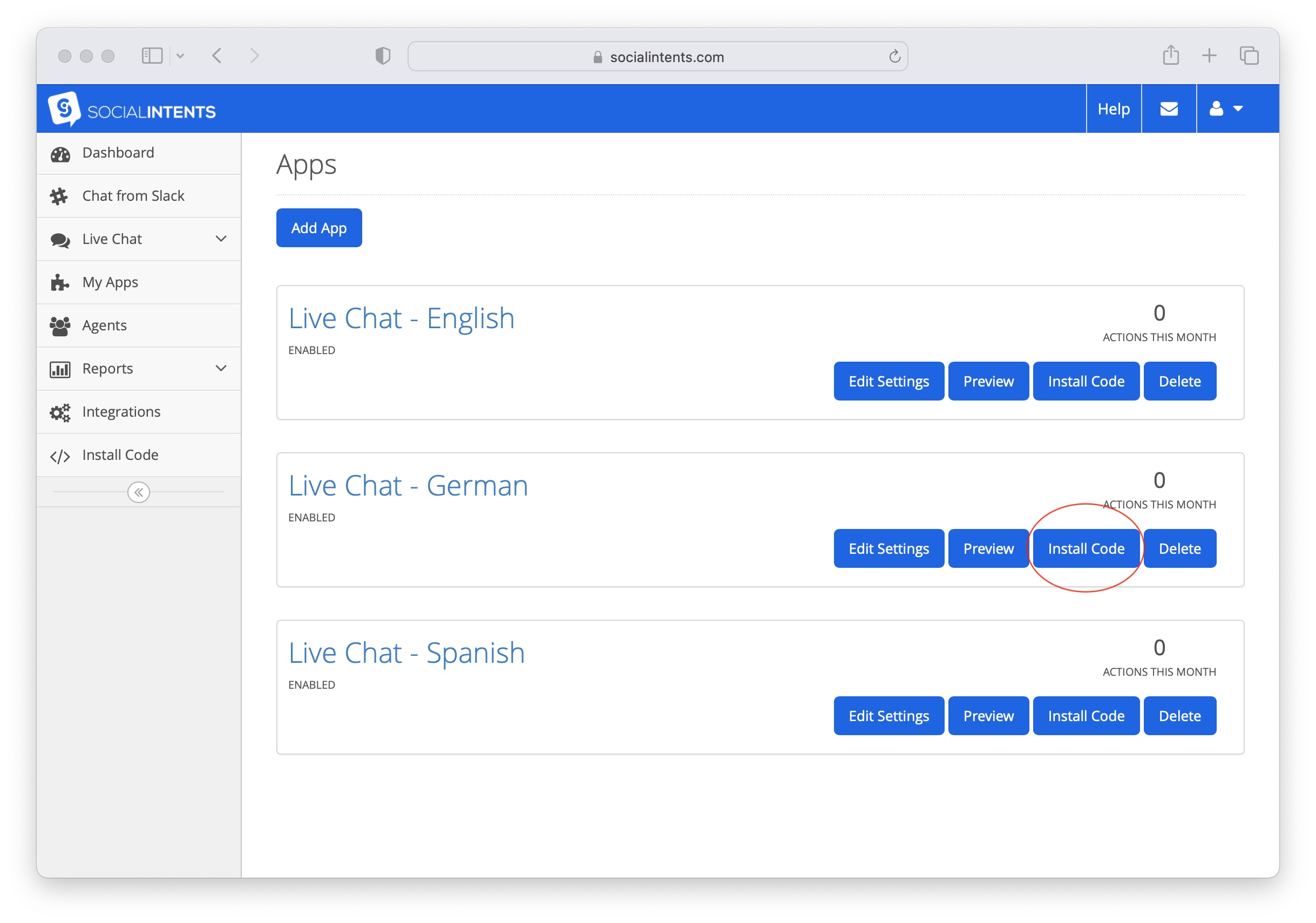Click the Safari share icon
Image resolution: width=1316 pixels, height=923 pixels.
[x=1170, y=55]
